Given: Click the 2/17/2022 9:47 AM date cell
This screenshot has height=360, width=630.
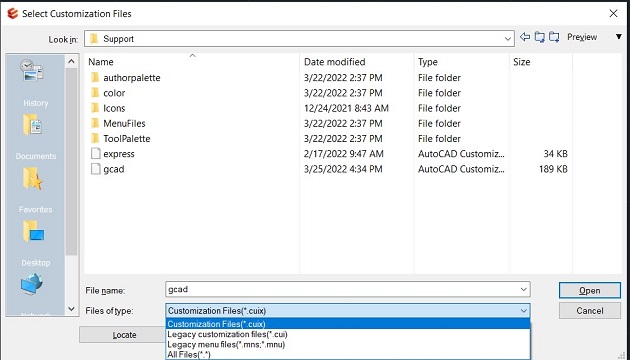Looking at the screenshot, I should point(344,154).
